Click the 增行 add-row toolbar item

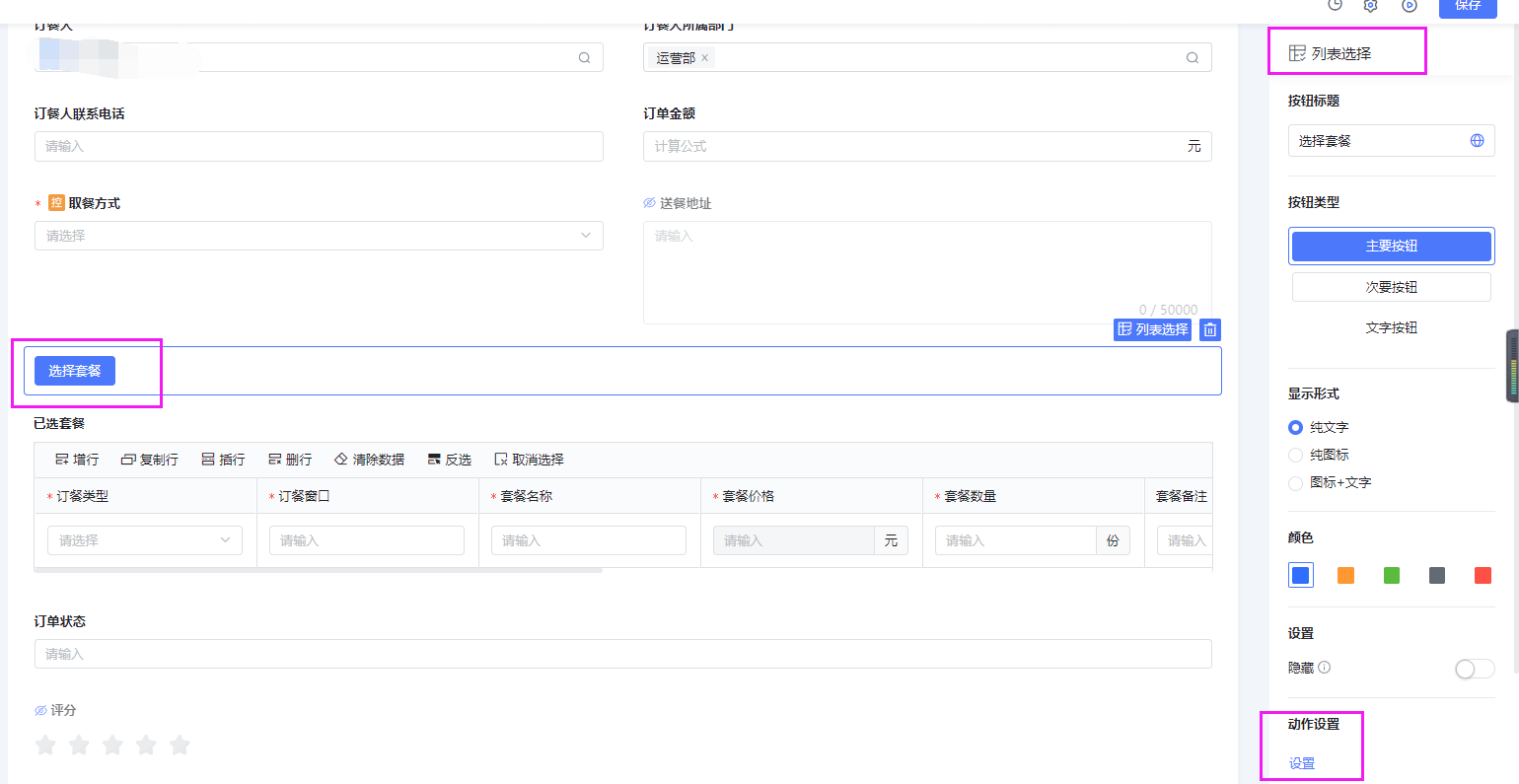[x=77, y=460]
